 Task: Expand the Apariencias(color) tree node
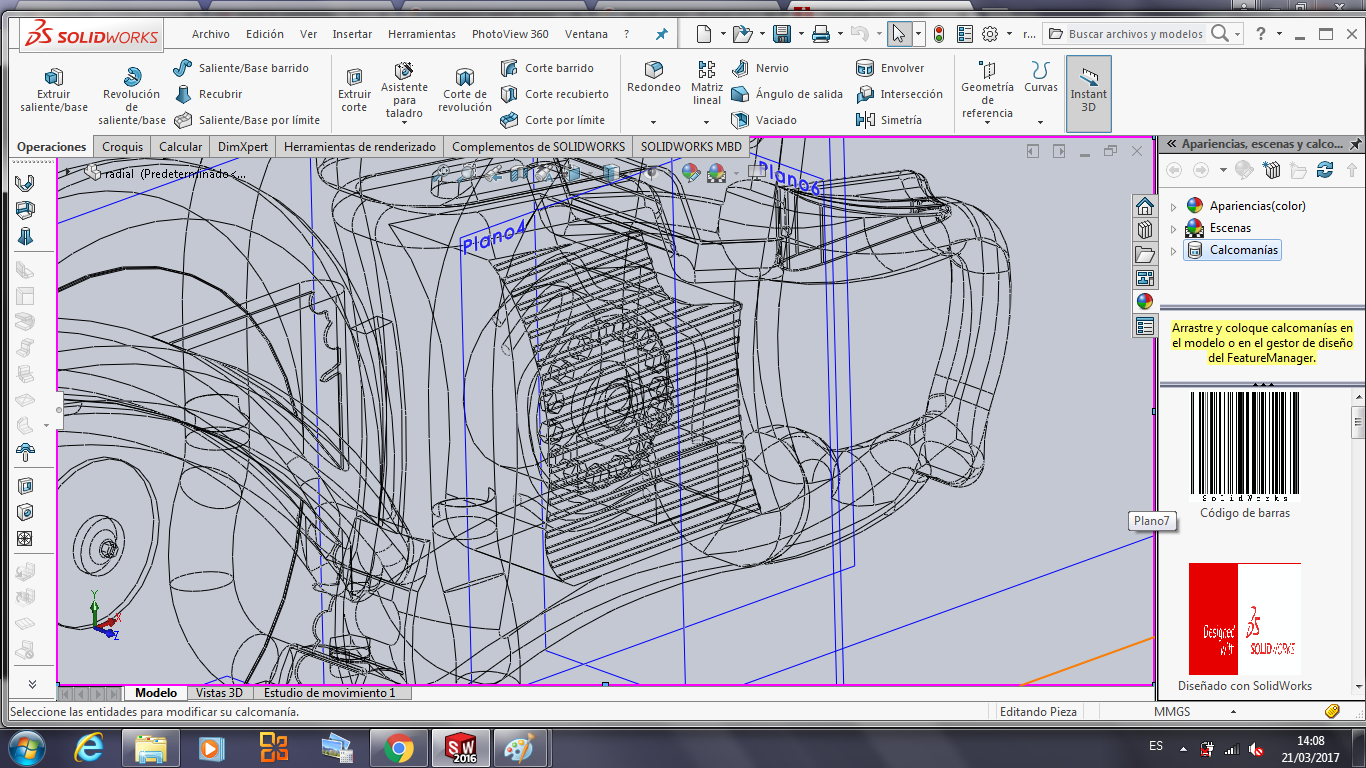tap(1173, 207)
